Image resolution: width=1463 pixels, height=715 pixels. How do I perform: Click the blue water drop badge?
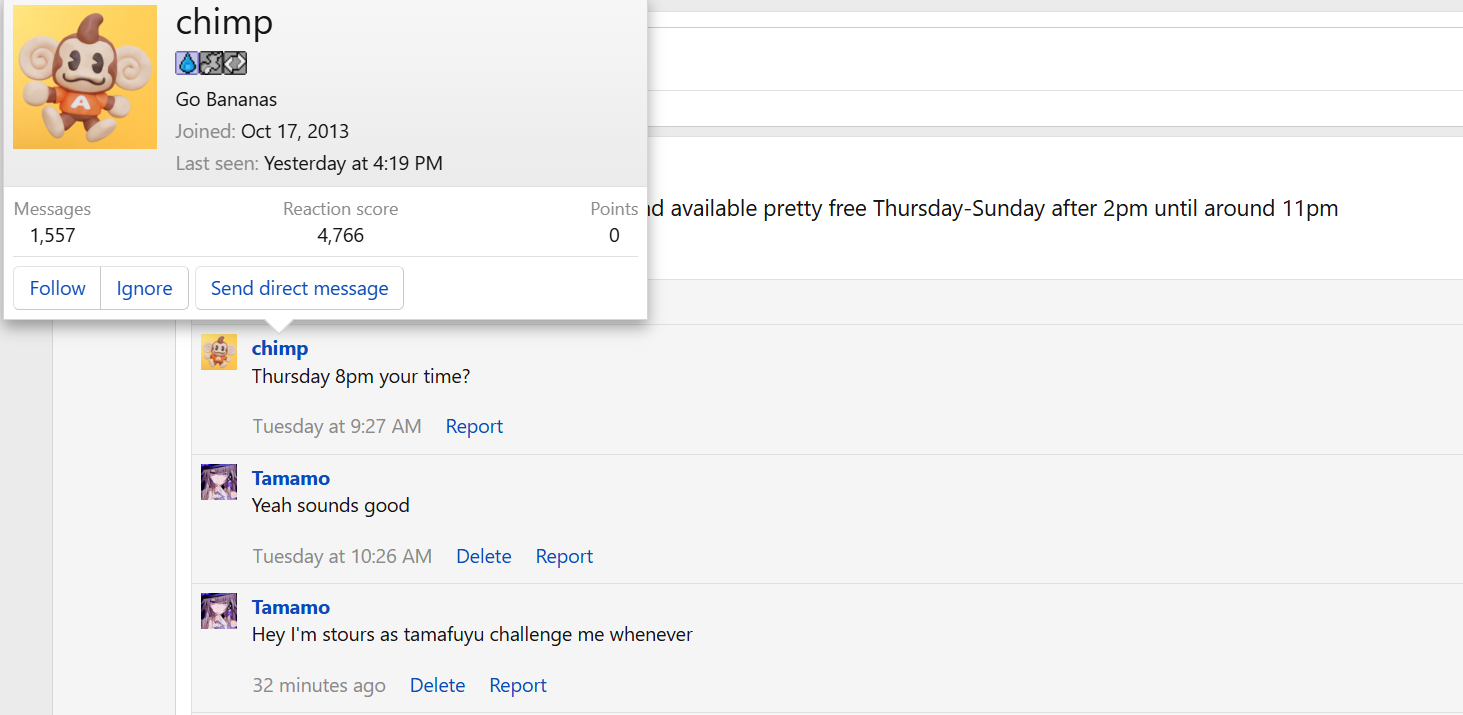tap(187, 64)
